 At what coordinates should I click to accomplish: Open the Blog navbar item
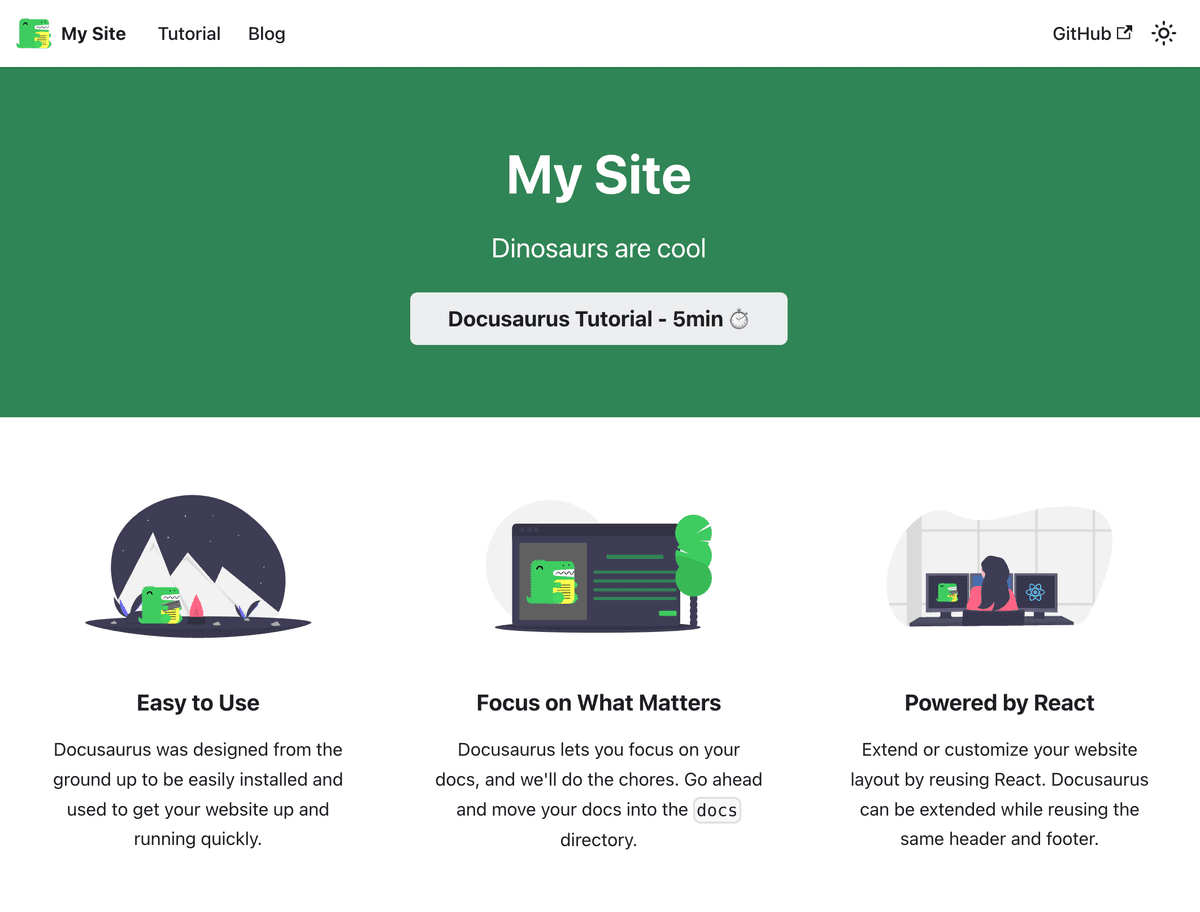[266, 33]
